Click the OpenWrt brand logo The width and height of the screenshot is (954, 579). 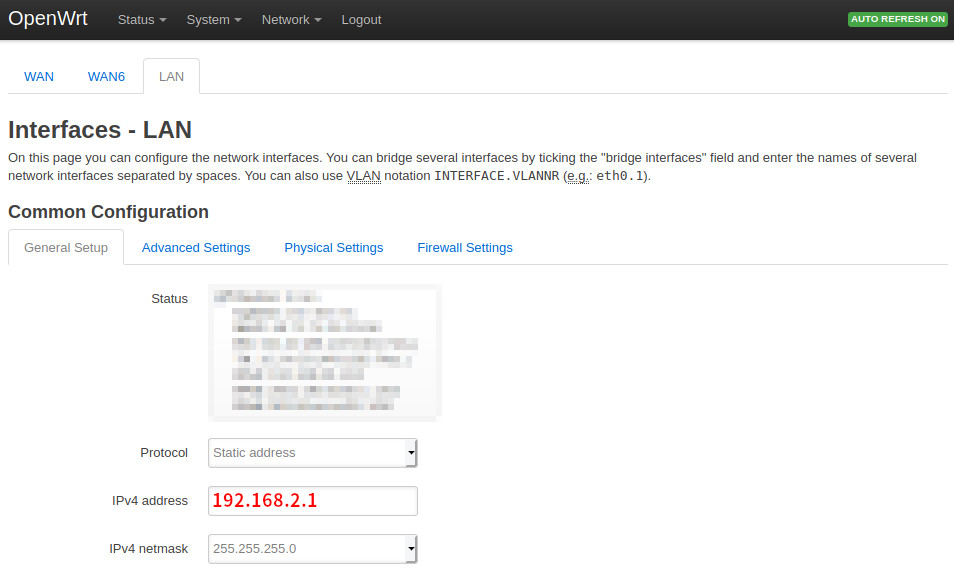[47, 18]
